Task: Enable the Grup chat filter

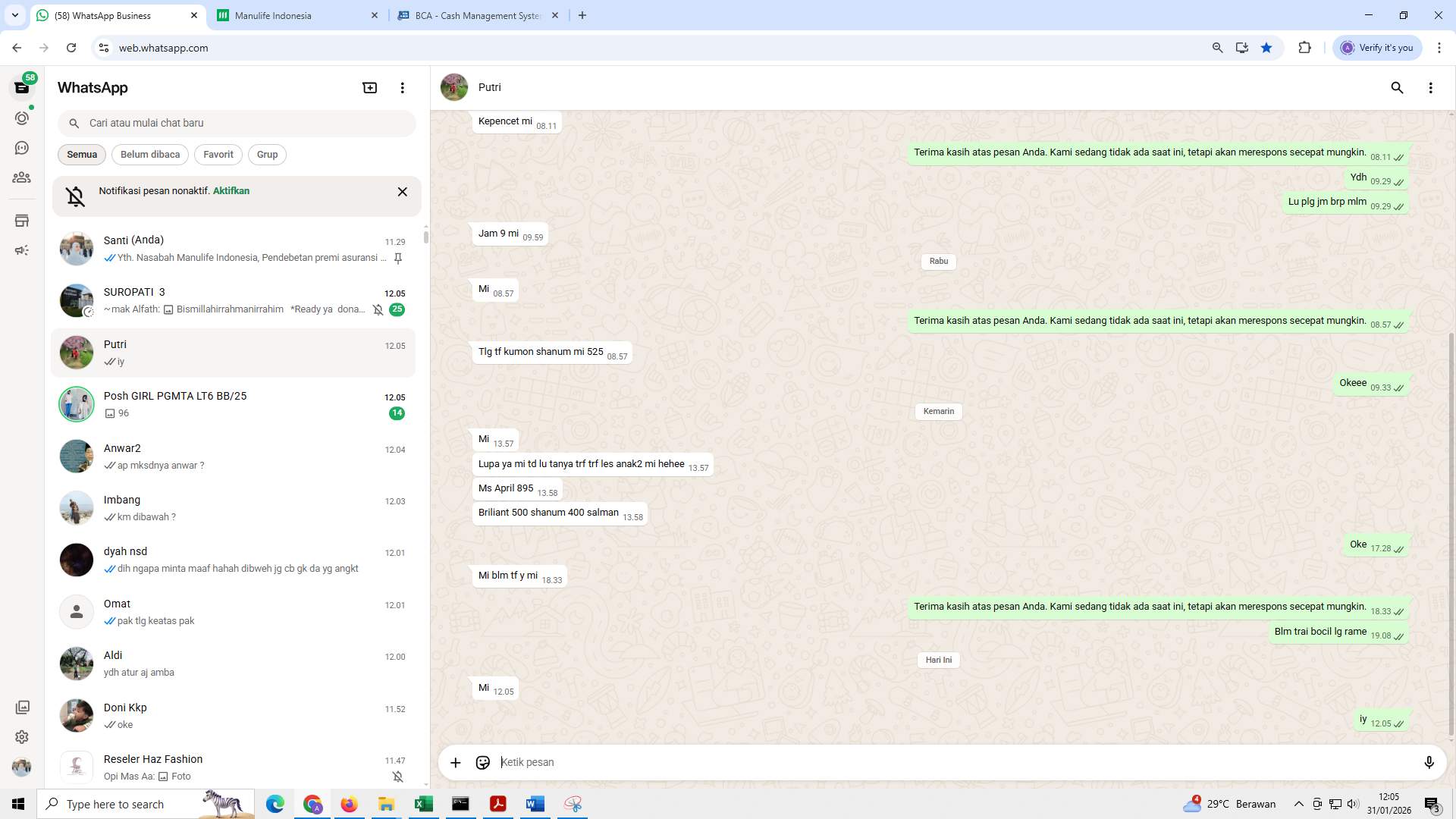Action: [x=267, y=155]
